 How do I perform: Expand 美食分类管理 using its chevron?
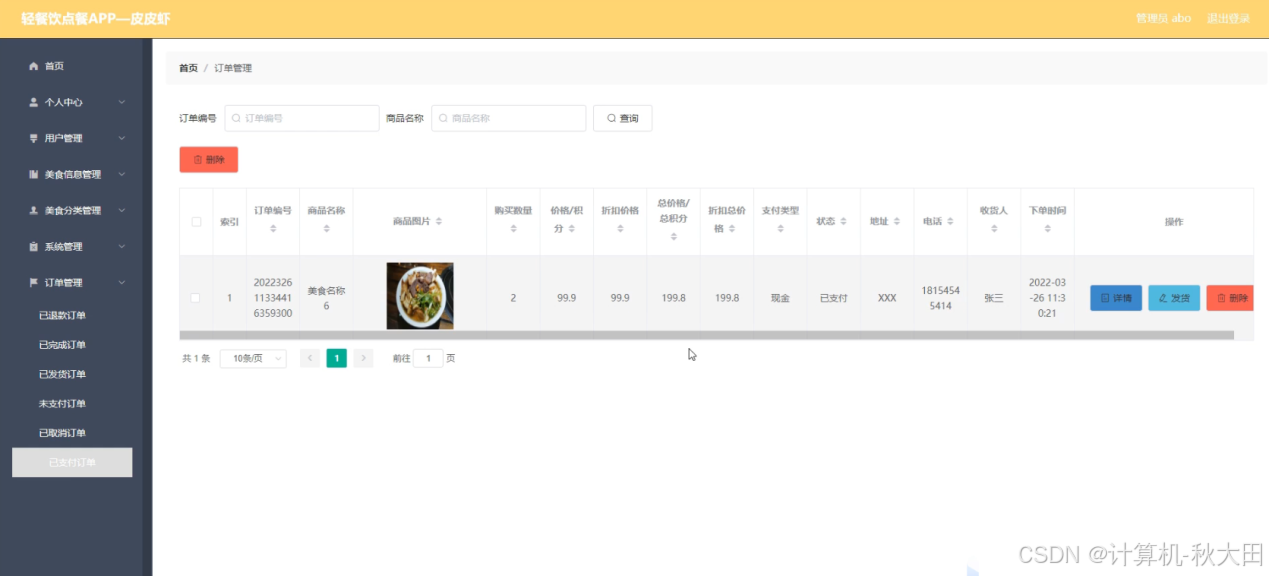coord(122,210)
